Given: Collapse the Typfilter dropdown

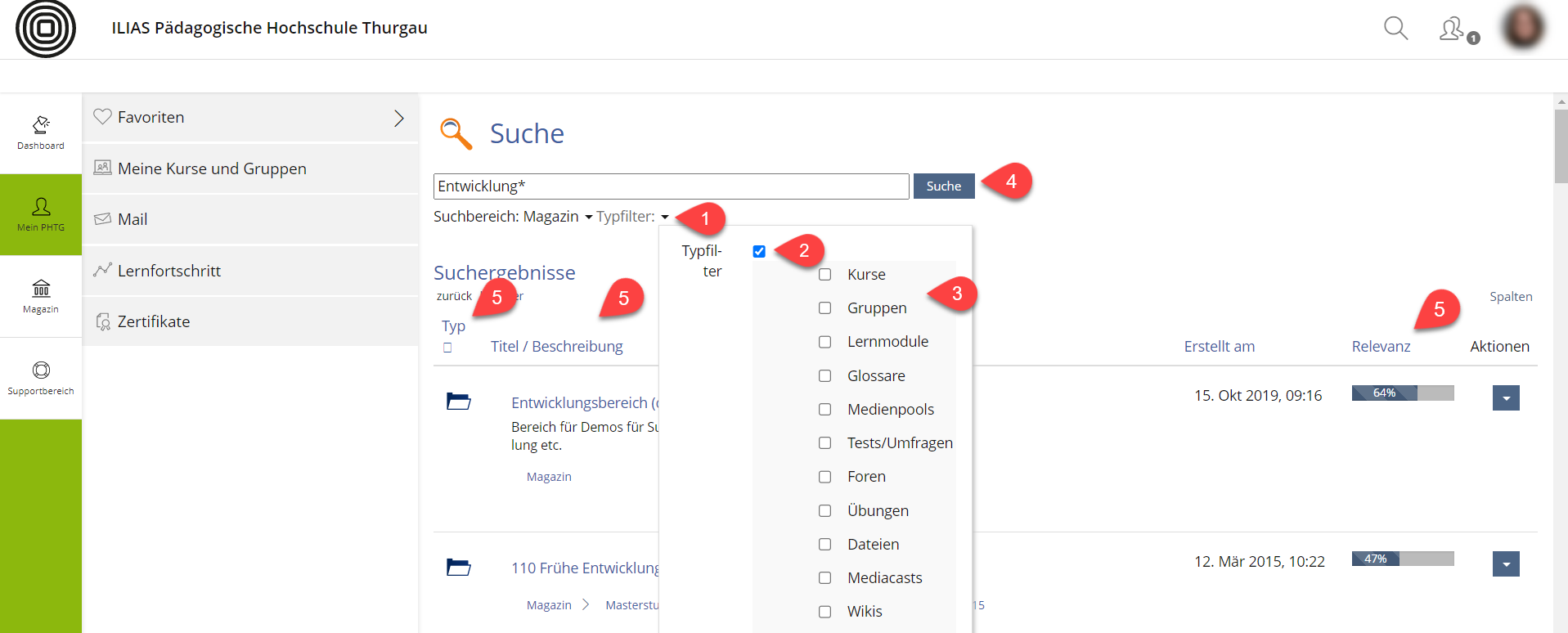Looking at the screenshot, I should (632, 217).
